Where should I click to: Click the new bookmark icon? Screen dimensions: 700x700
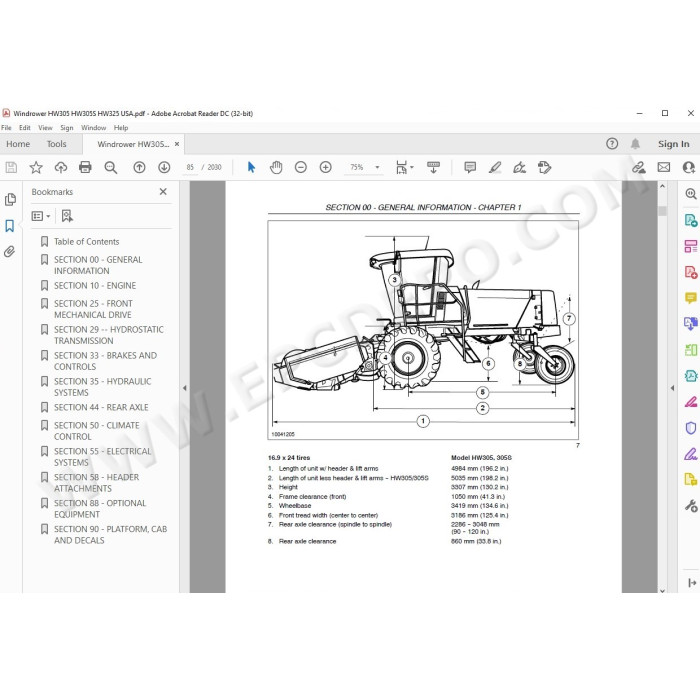coord(67,216)
